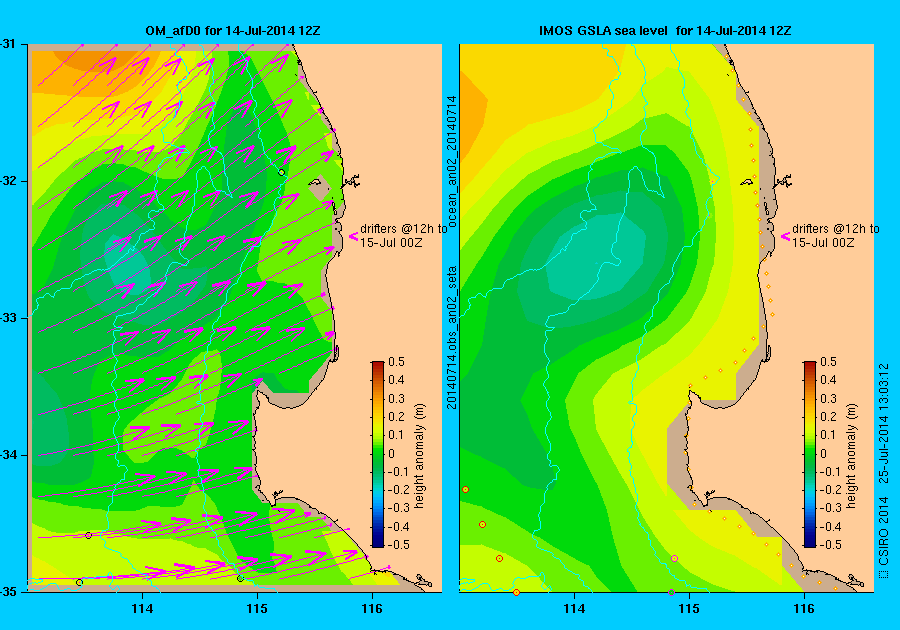Click the drifter circle near 114.85E on the left map's bottom edge
Viewport: 900px width, 630px height.
point(240,578)
